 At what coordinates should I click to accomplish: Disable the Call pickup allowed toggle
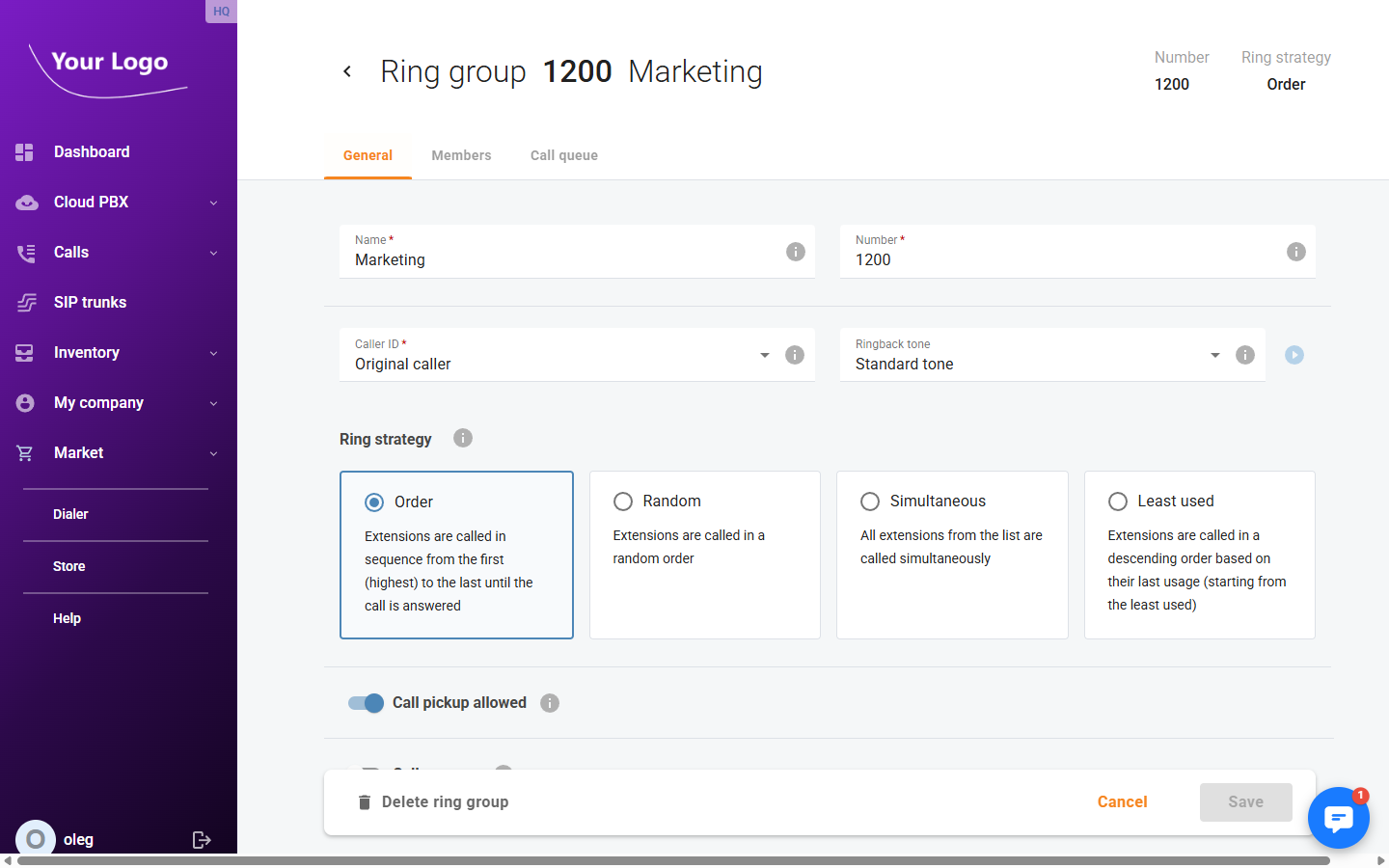[365, 703]
